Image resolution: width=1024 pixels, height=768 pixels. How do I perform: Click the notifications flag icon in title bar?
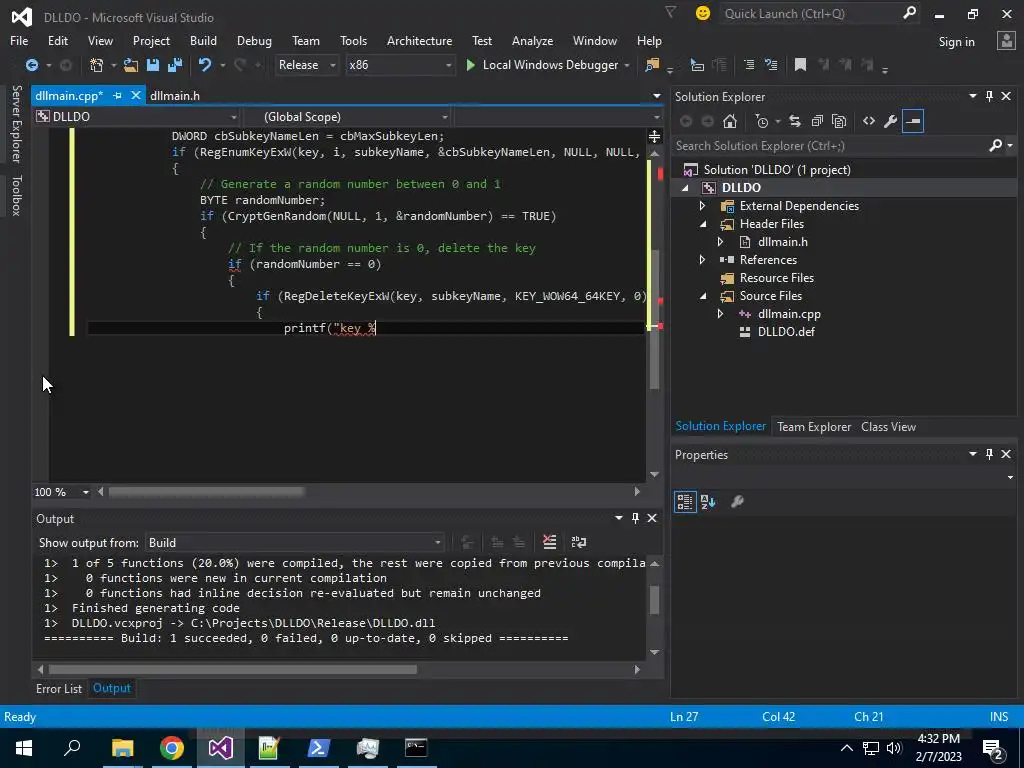(670, 12)
